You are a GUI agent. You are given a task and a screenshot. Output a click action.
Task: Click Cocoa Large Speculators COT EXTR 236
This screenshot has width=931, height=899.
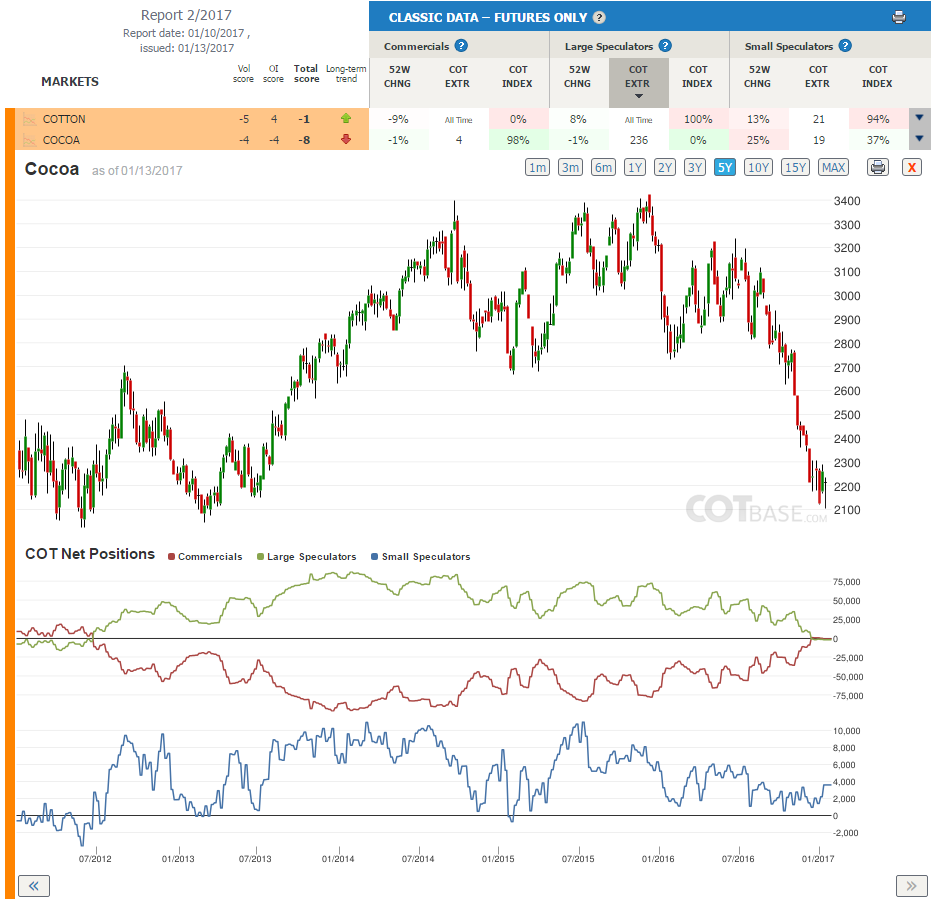point(639,140)
